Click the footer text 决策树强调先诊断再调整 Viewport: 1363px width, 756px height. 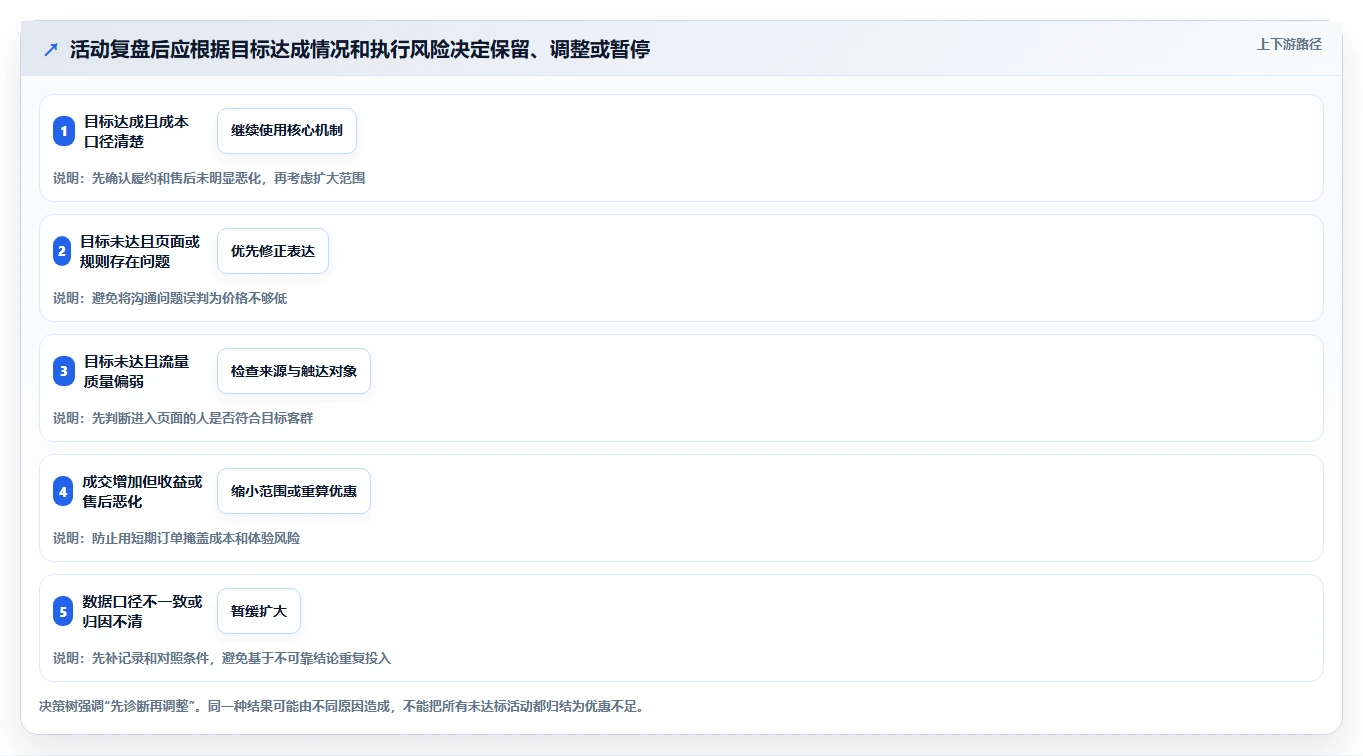(x=117, y=706)
